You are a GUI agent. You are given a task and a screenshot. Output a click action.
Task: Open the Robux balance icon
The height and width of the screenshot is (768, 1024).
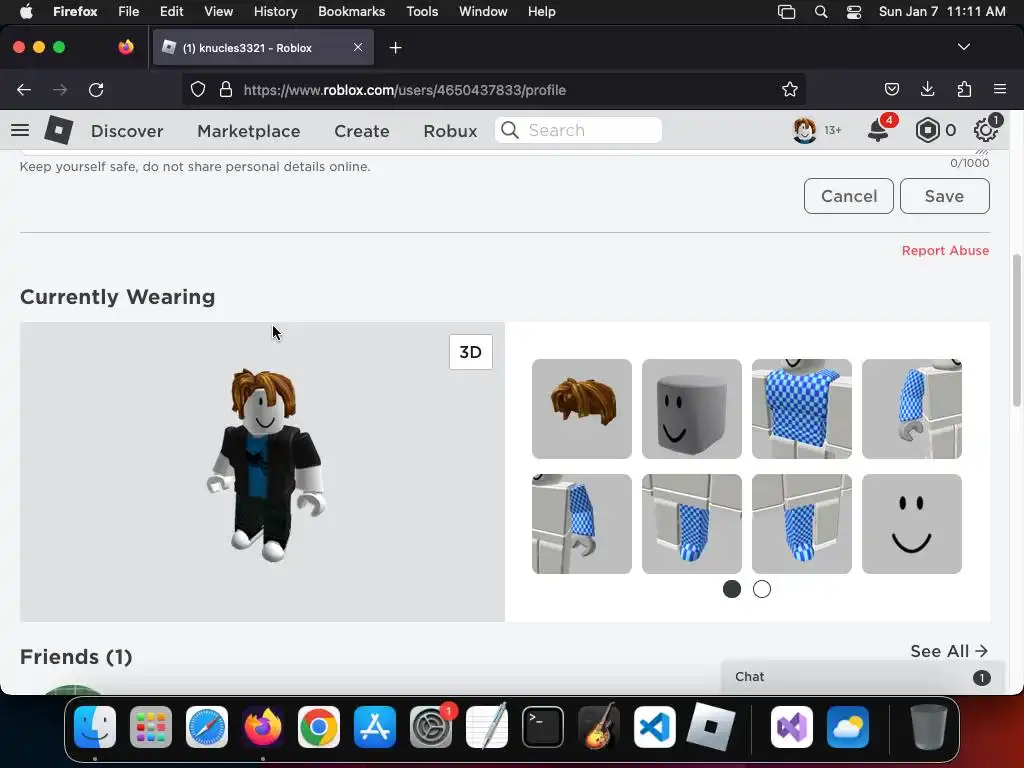[x=927, y=131]
